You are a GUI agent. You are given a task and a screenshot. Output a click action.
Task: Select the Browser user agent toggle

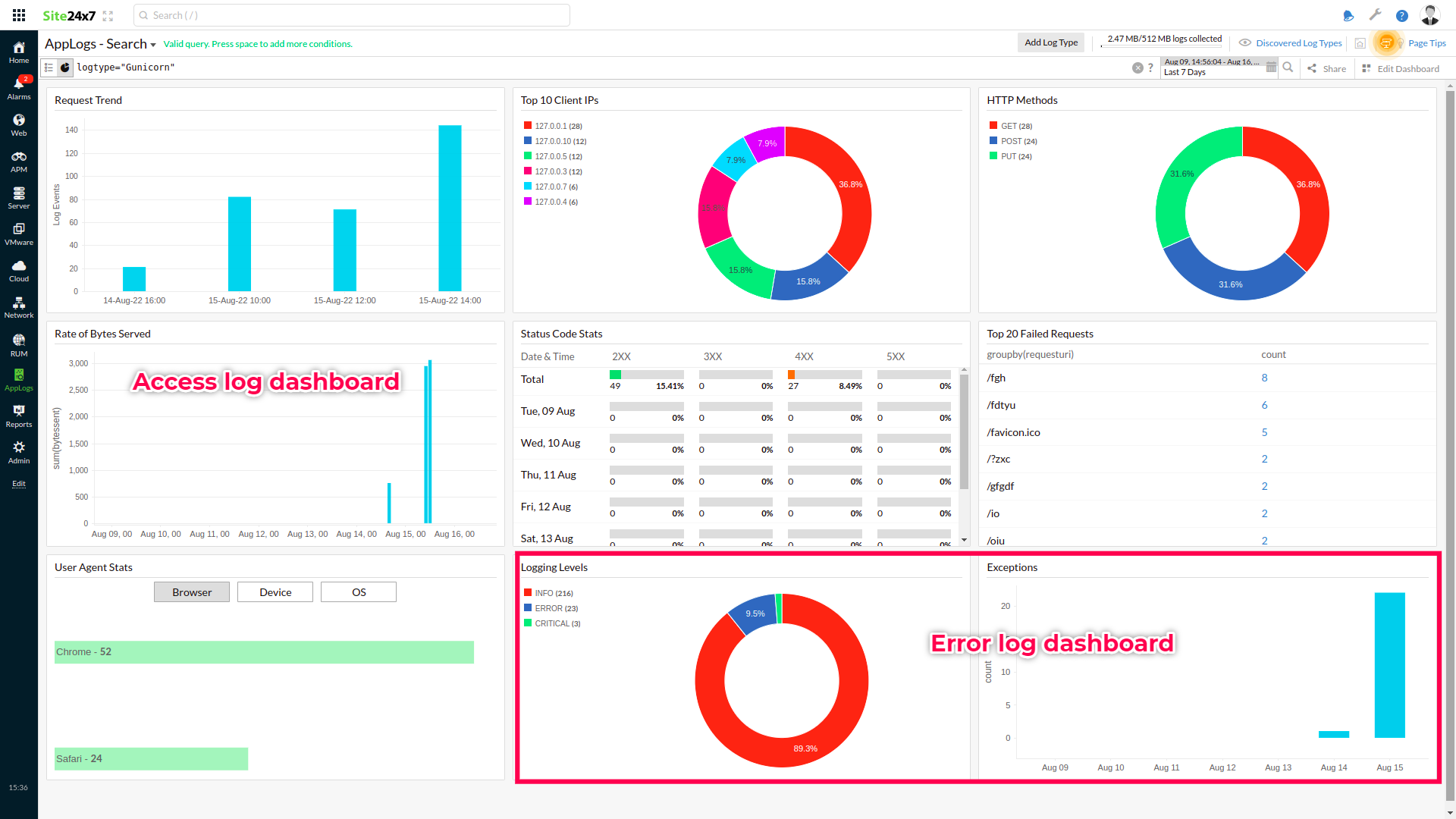click(192, 592)
